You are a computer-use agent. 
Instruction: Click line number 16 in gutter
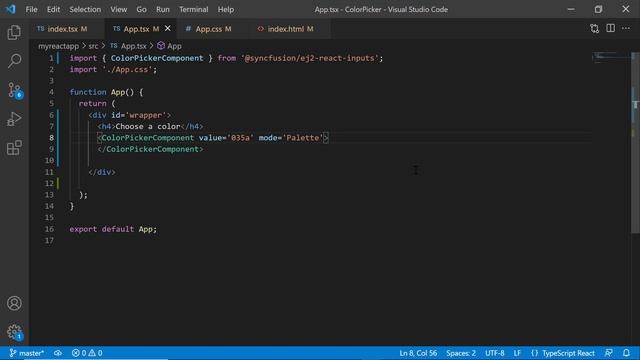point(49,229)
